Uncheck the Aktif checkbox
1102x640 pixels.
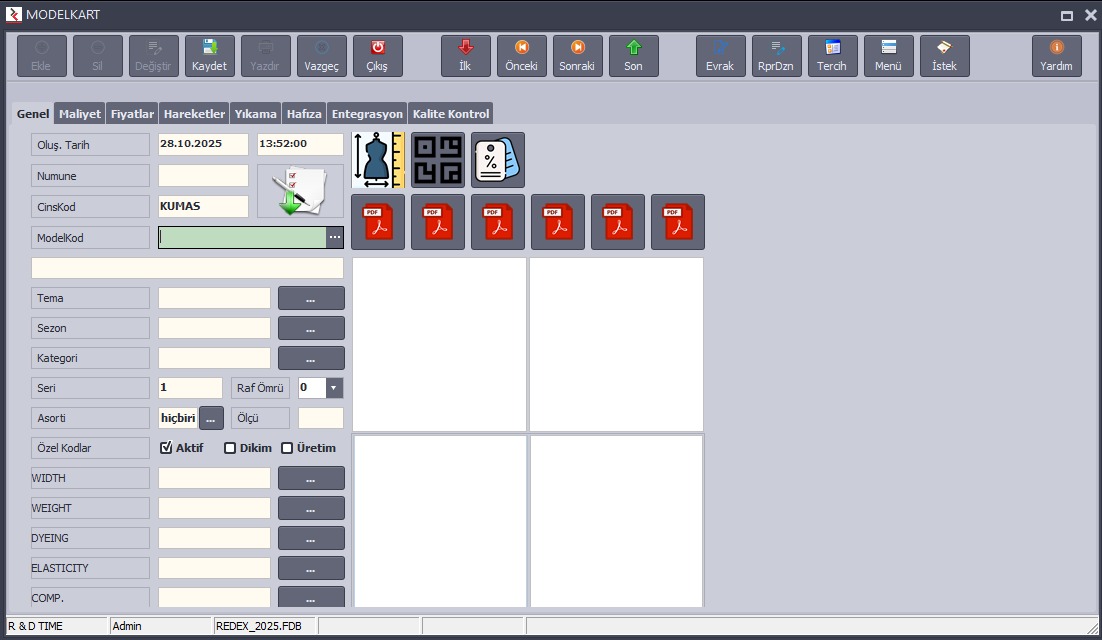point(167,448)
